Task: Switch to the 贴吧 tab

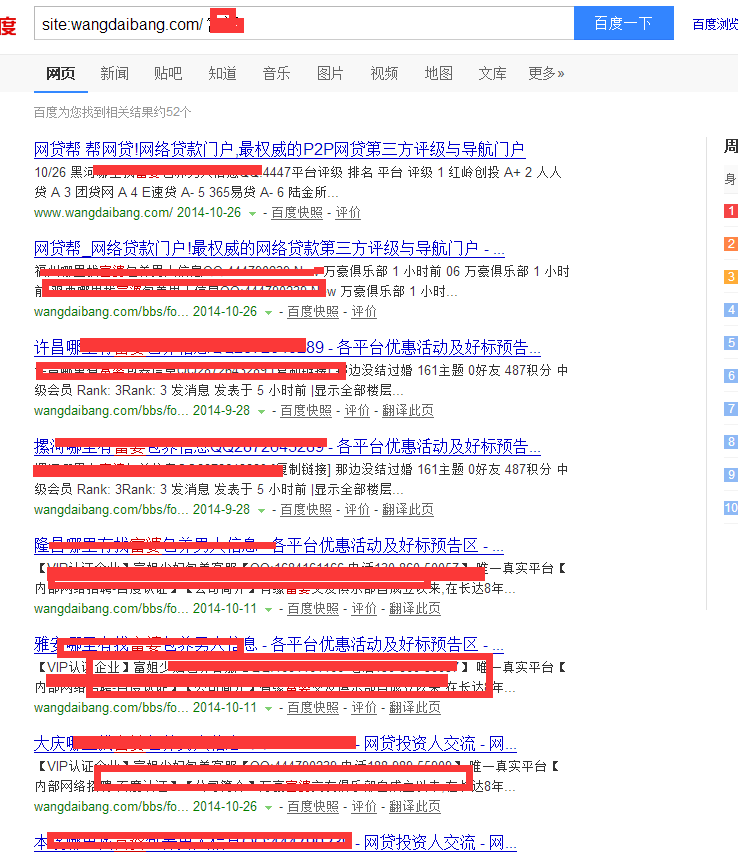Action: click(x=168, y=73)
